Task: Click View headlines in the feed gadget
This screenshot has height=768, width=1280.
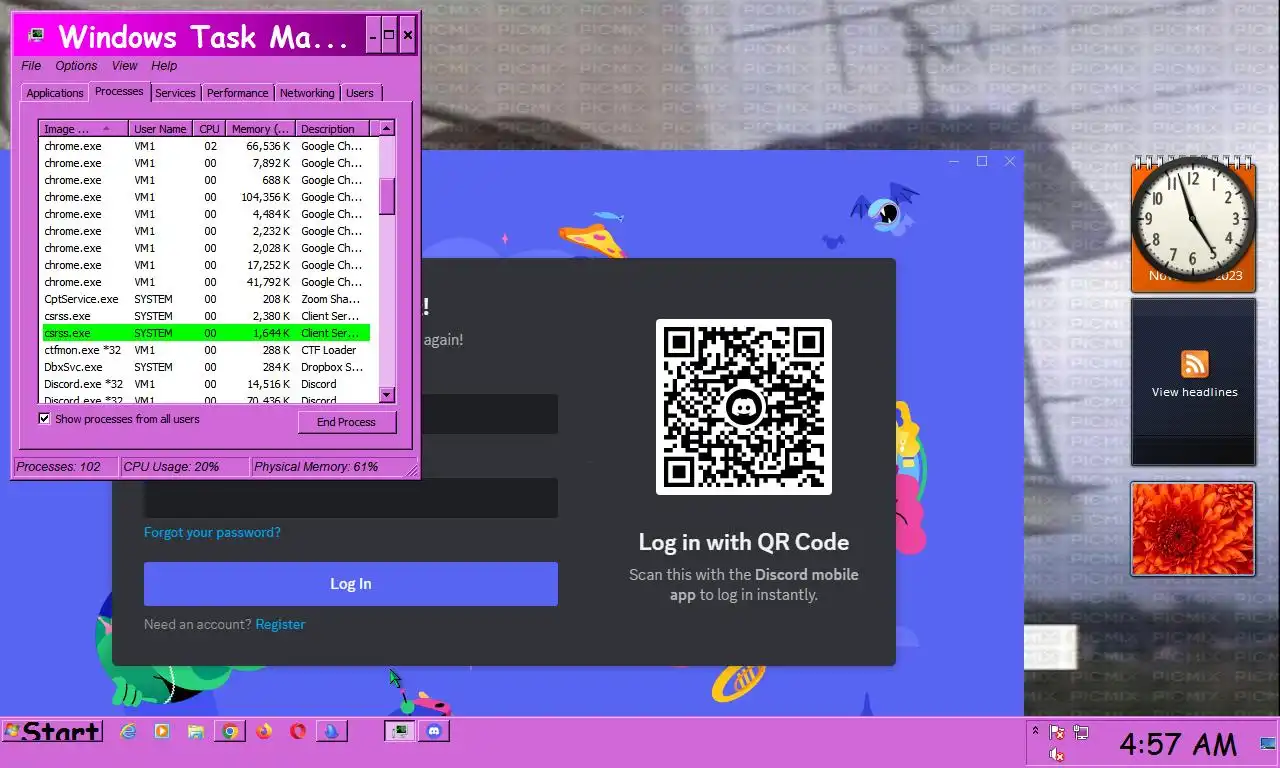Action: (1194, 392)
